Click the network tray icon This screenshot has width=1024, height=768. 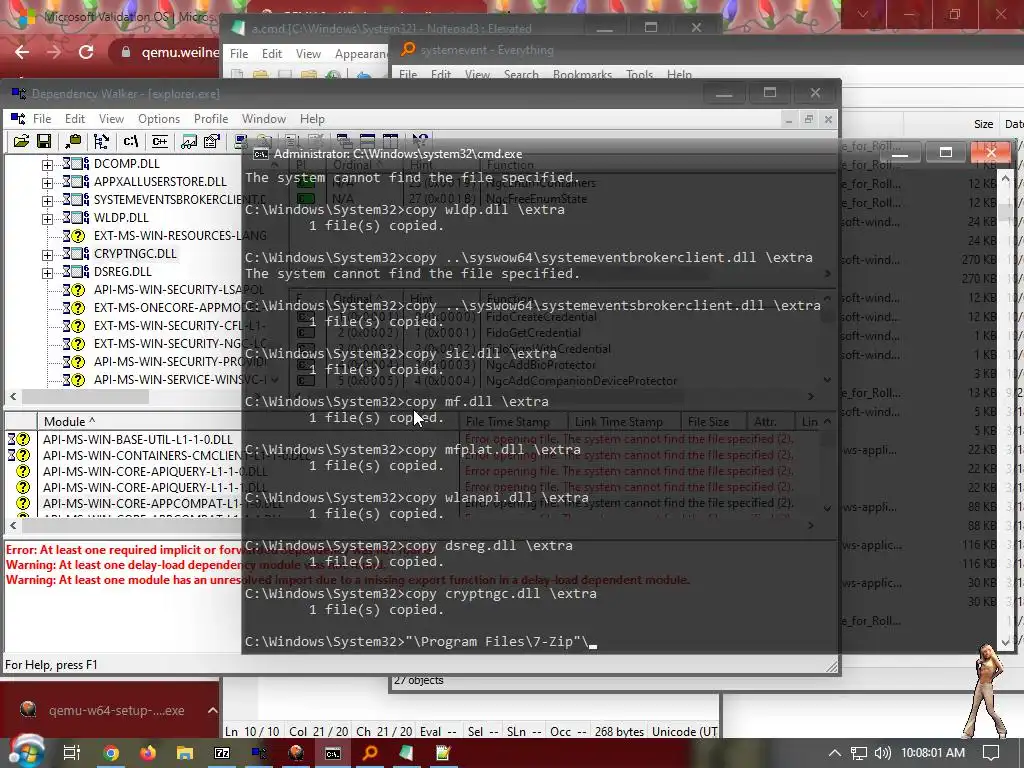point(859,753)
